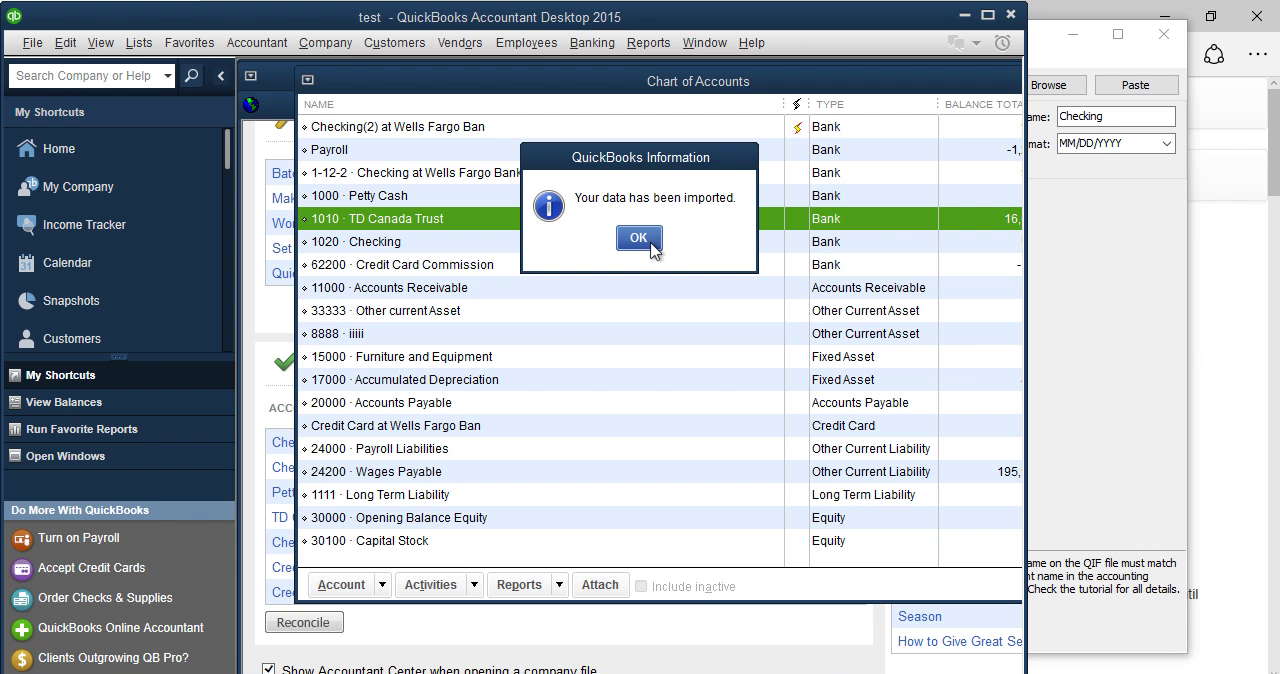Click QuickBooks Online Accountant icon

pos(21,629)
